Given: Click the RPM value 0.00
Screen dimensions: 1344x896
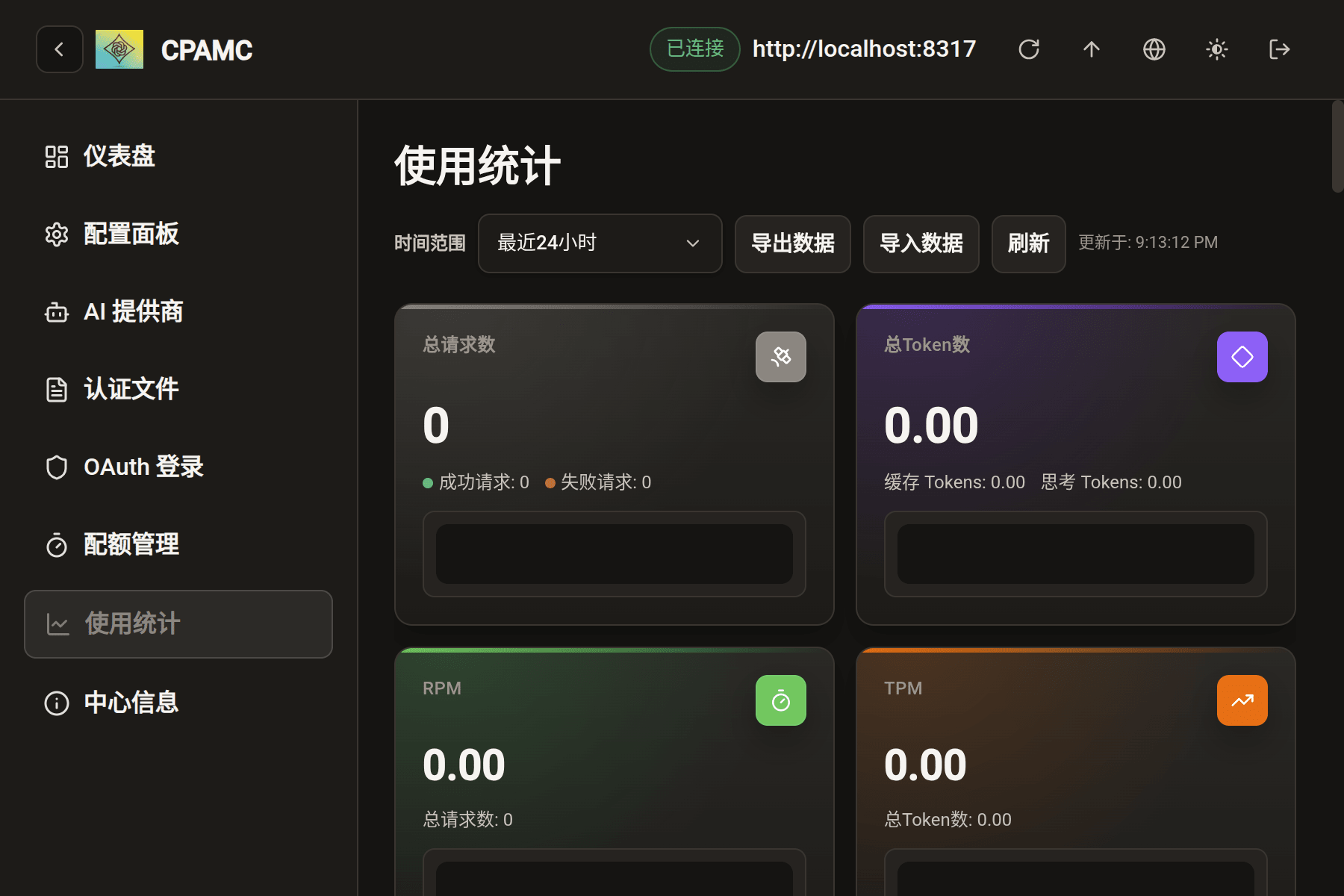Looking at the screenshot, I should pos(464,765).
